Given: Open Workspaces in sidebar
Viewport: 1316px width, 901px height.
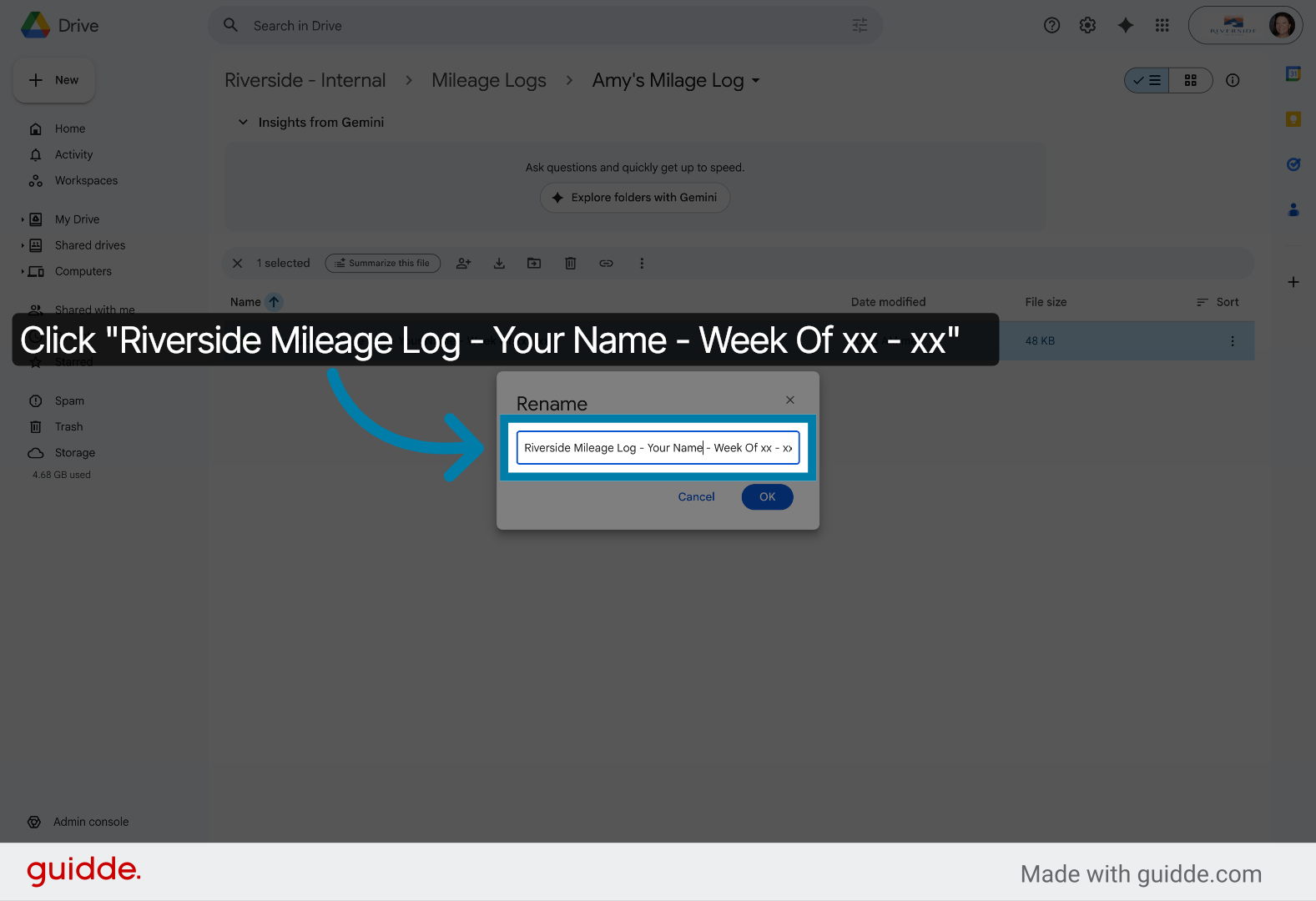Looking at the screenshot, I should tap(86, 180).
